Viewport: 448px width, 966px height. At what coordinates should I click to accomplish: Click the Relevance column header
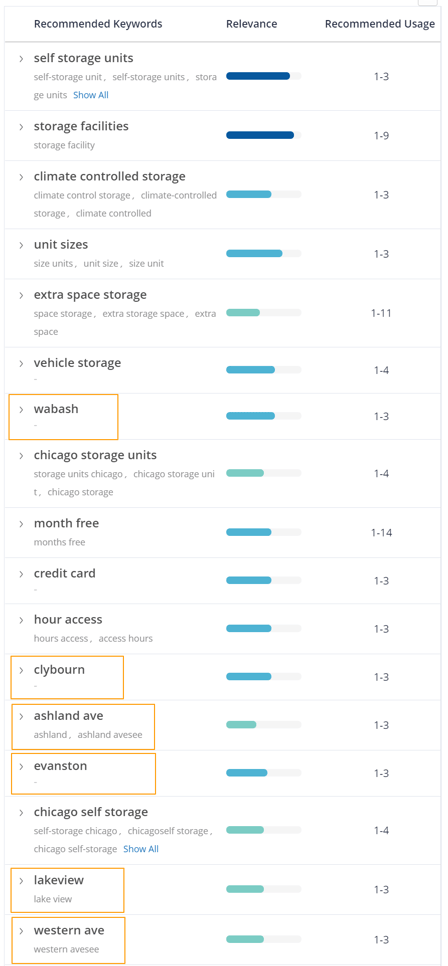pyautogui.click(x=251, y=24)
